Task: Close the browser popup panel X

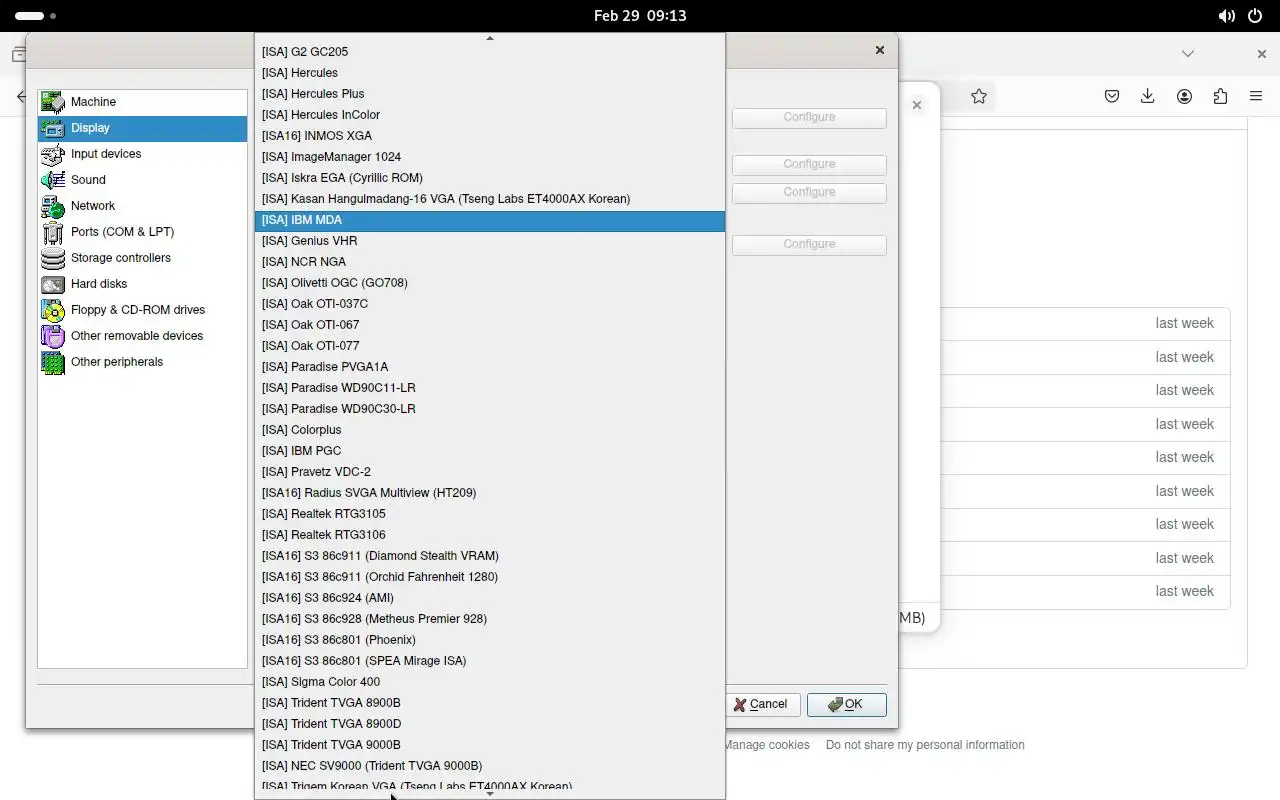Action: point(917,105)
